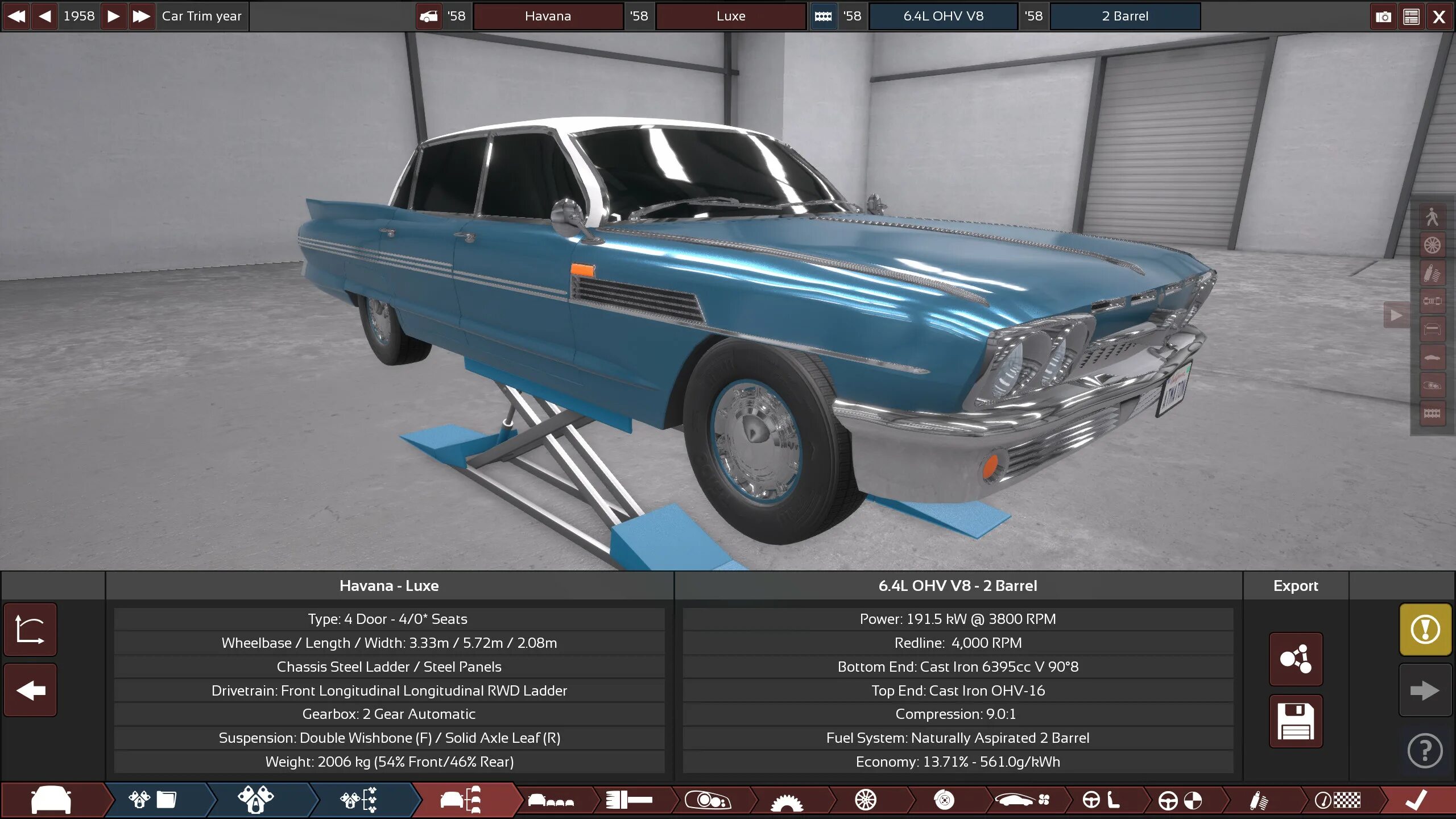Click the save floppy disk icon

(1295, 721)
